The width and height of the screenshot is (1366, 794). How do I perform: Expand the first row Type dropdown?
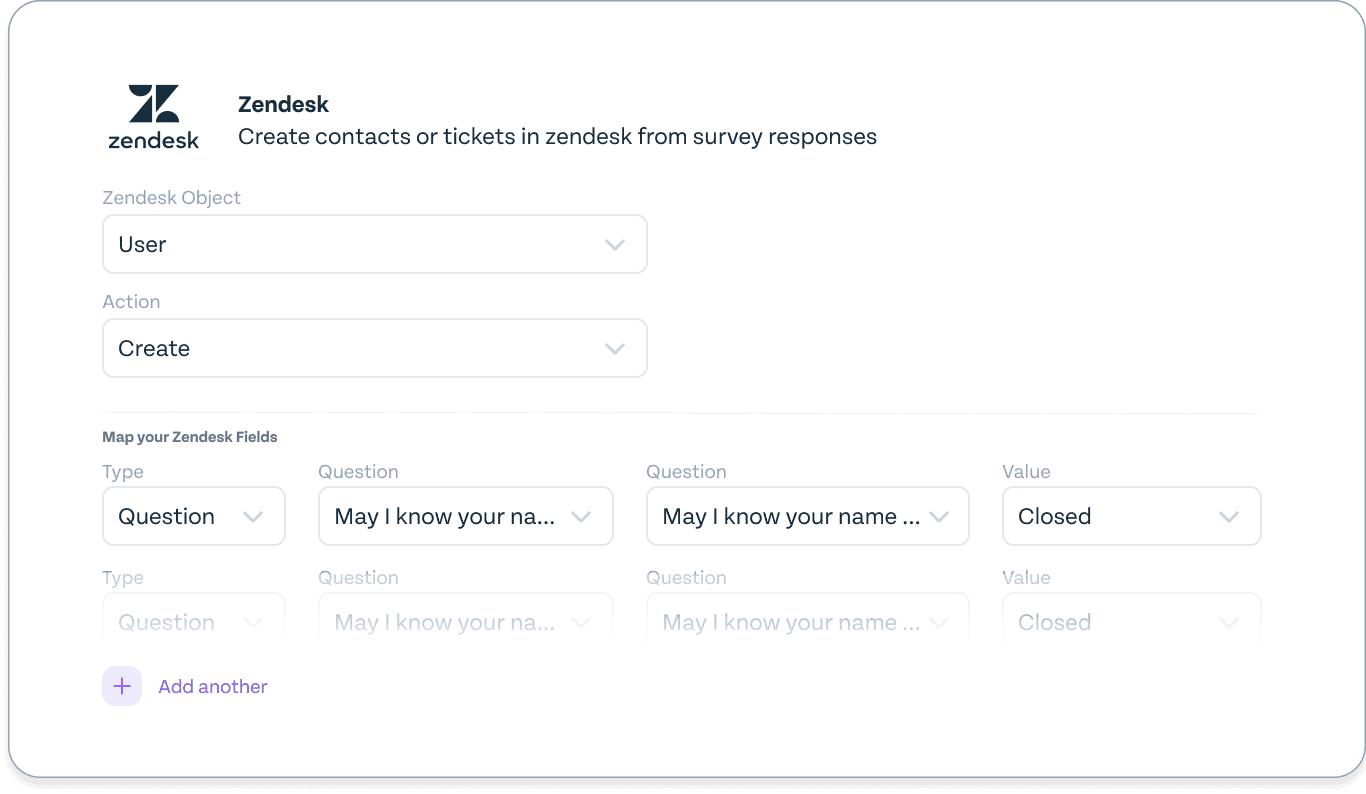(x=194, y=516)
